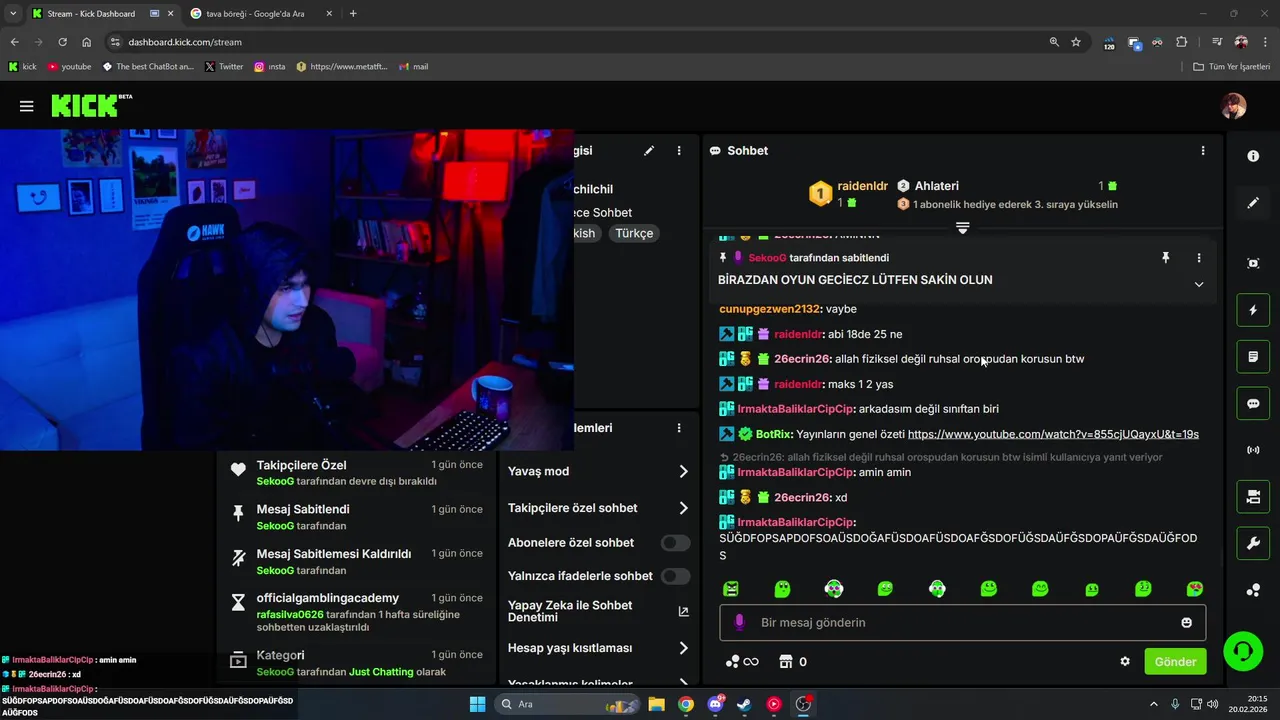
Task: Open moderation panel three-dot menu
Action: (679, 428)
